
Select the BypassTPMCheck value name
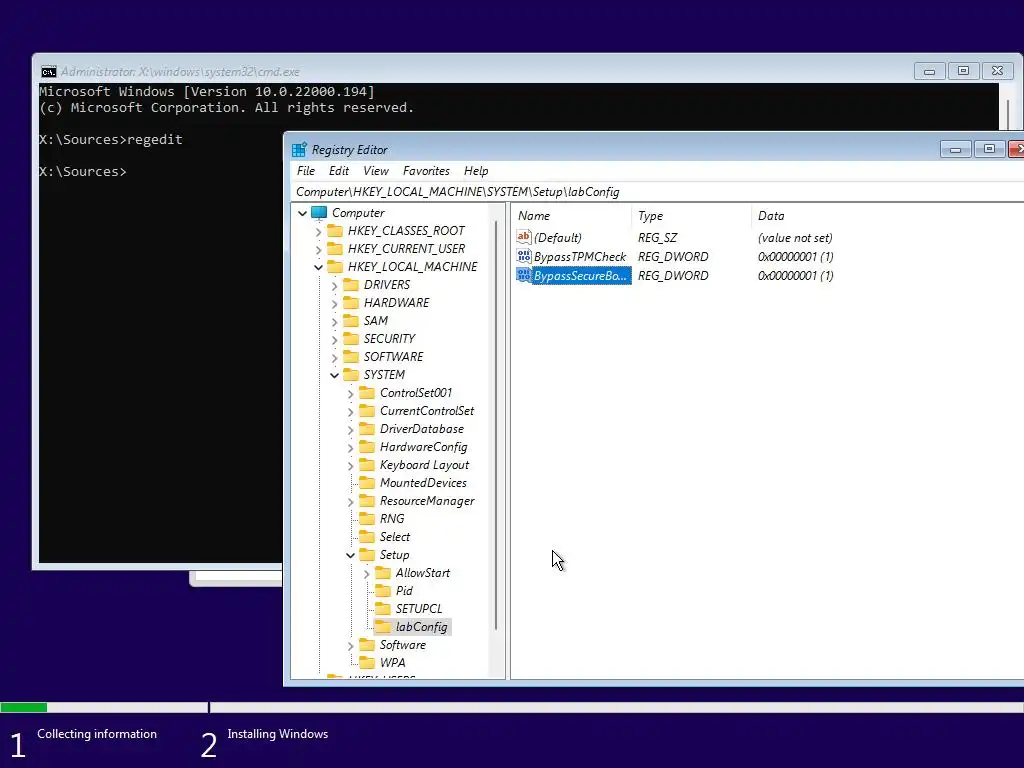point(580,257)
